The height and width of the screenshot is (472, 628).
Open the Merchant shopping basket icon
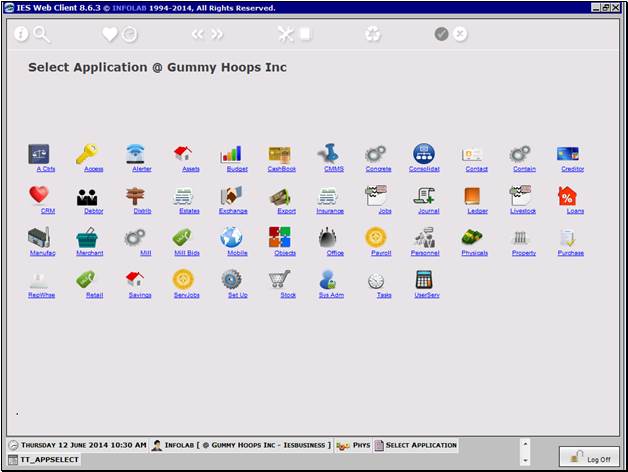tap(87, 238)
